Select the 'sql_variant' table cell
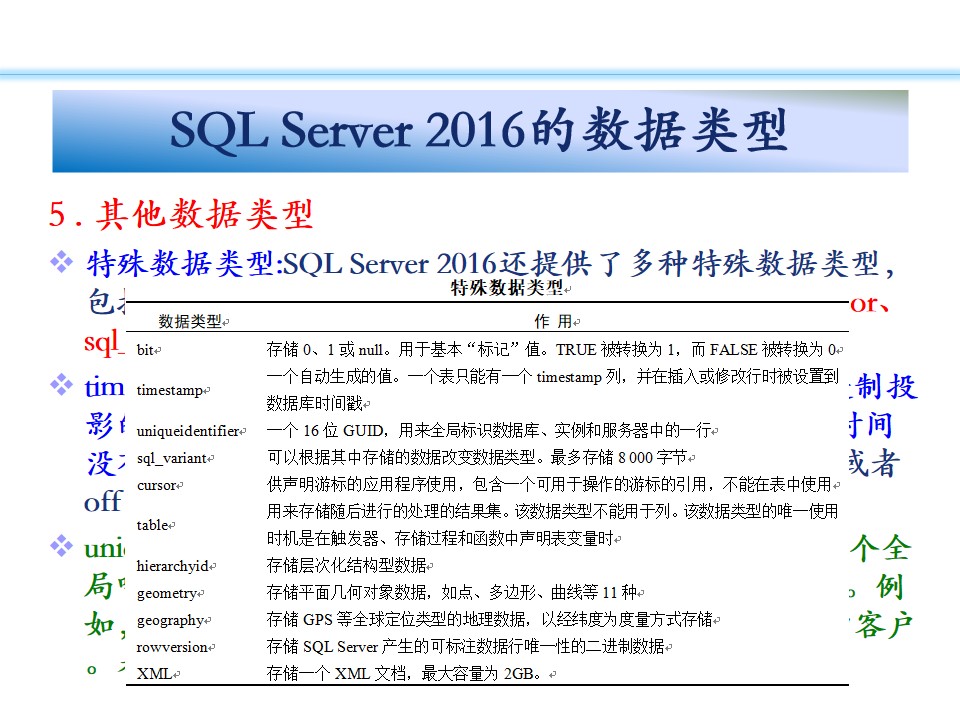The image size is (960, 720). coord(172,458)
